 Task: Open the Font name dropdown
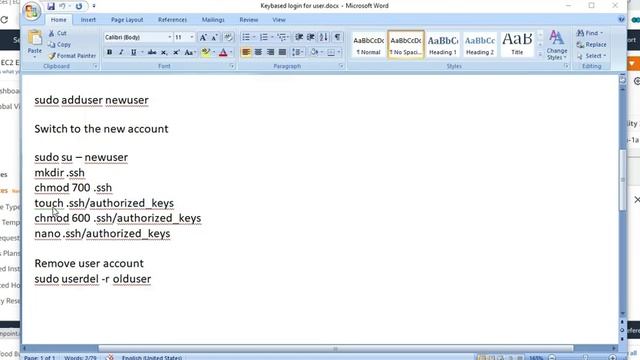coord(170,37)
